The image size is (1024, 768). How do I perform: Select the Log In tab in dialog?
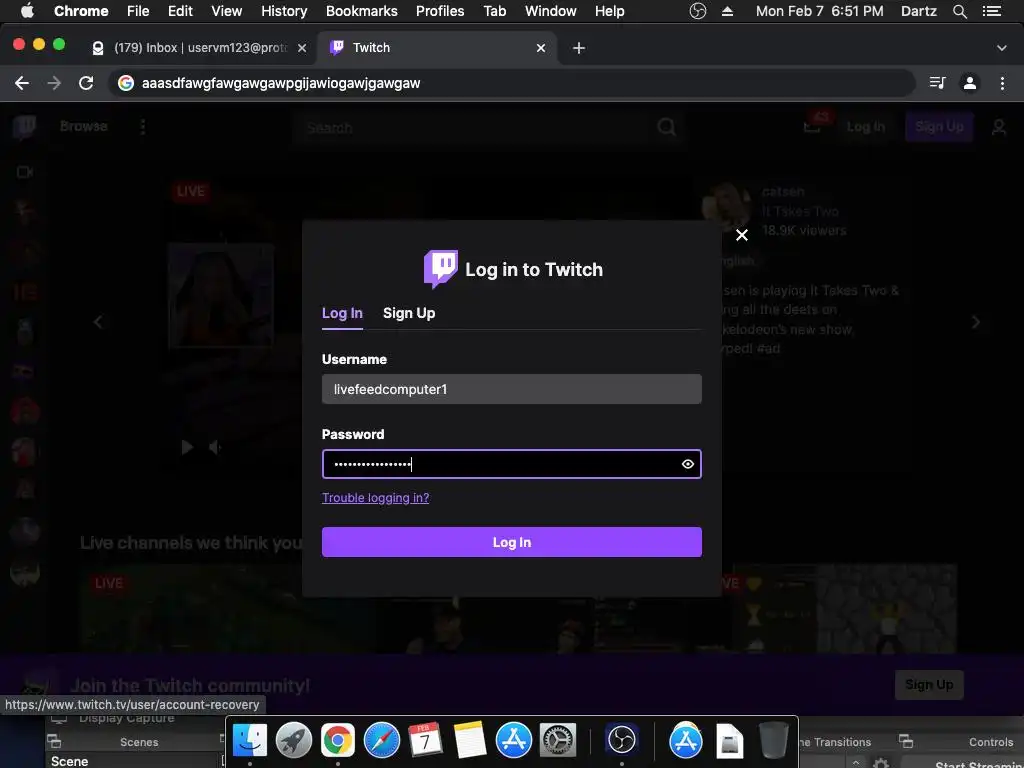coord(342,313)
